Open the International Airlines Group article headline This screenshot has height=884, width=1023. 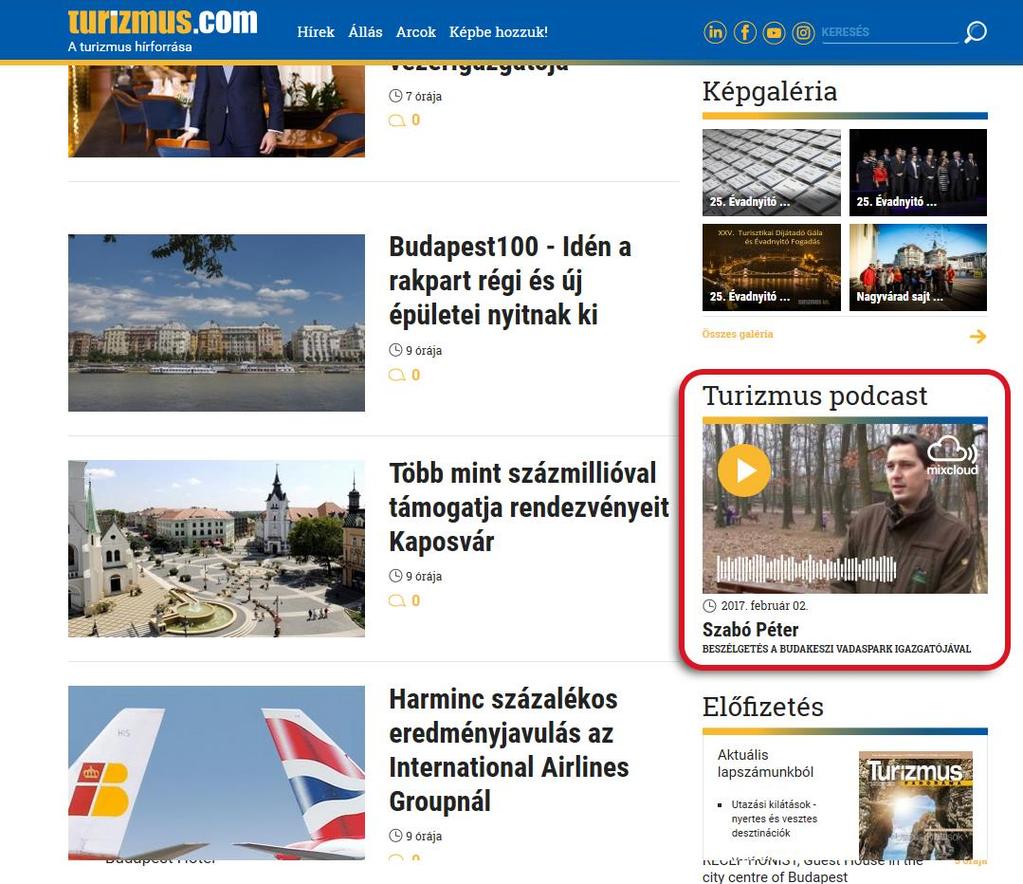click(509, 750)
